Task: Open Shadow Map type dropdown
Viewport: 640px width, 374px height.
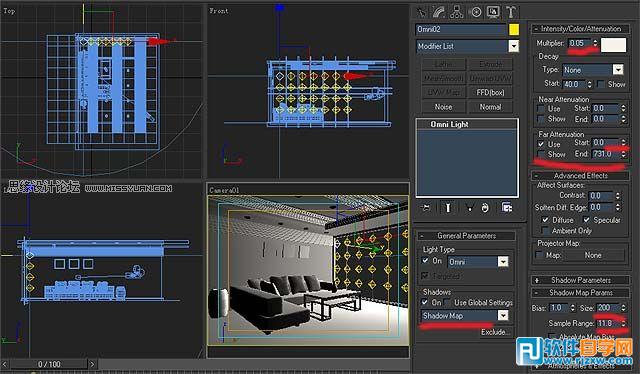Action: (x=503, y=316)
